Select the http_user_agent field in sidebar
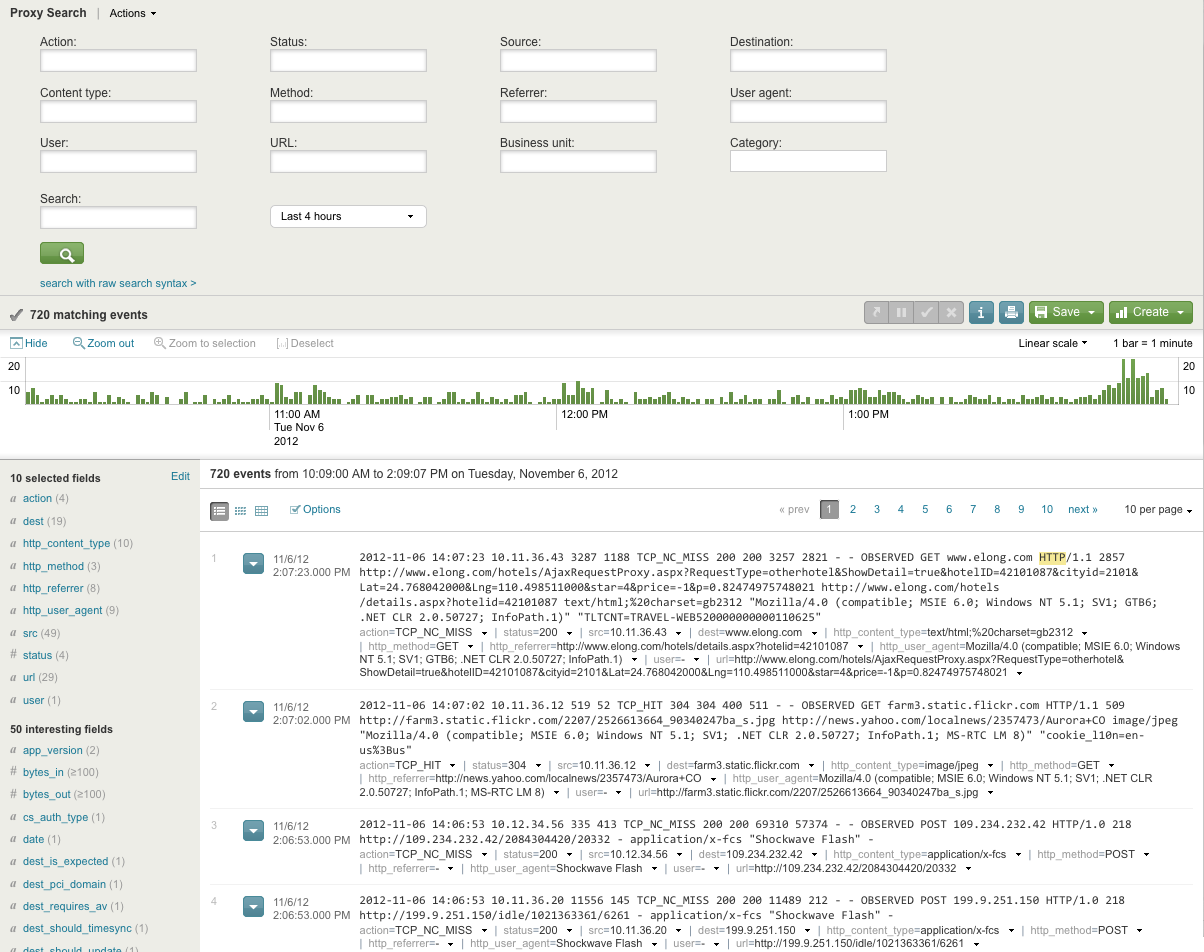 (x=63, y=611)
